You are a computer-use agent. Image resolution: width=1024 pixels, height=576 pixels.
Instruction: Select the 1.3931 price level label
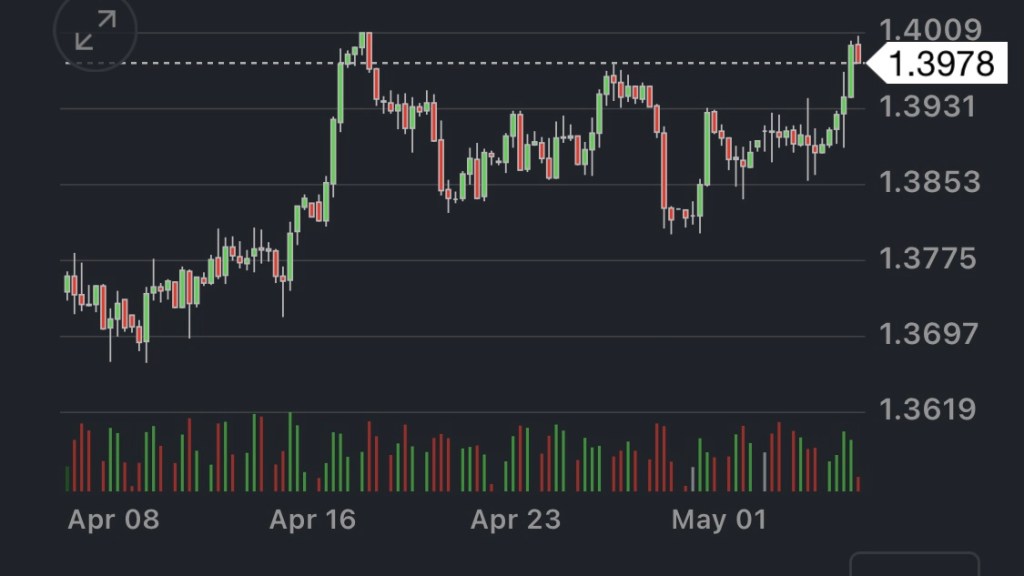927,106
